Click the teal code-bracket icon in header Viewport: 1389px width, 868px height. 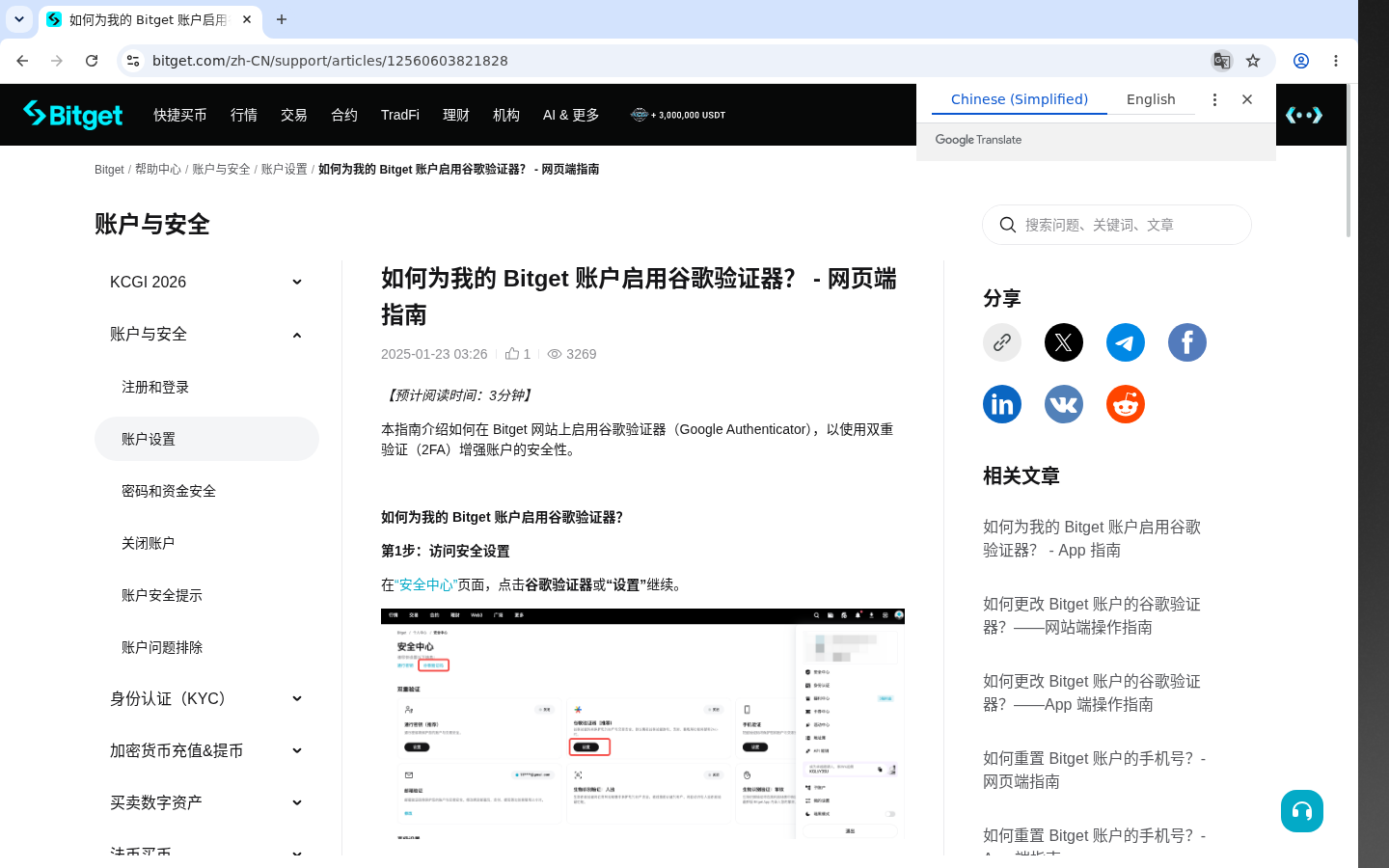pos(1304,115)
